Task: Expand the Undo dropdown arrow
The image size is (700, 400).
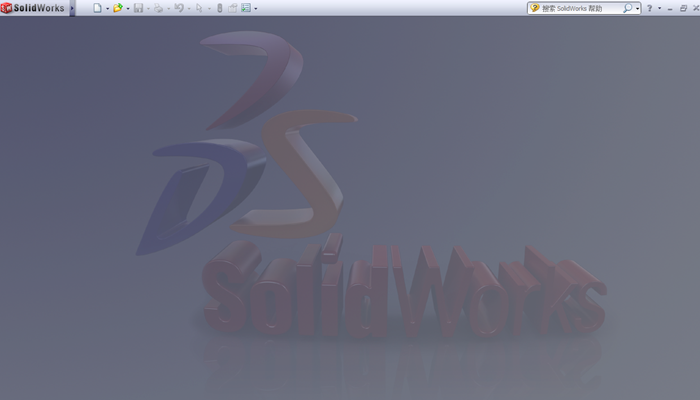Action: pos(189,8)
